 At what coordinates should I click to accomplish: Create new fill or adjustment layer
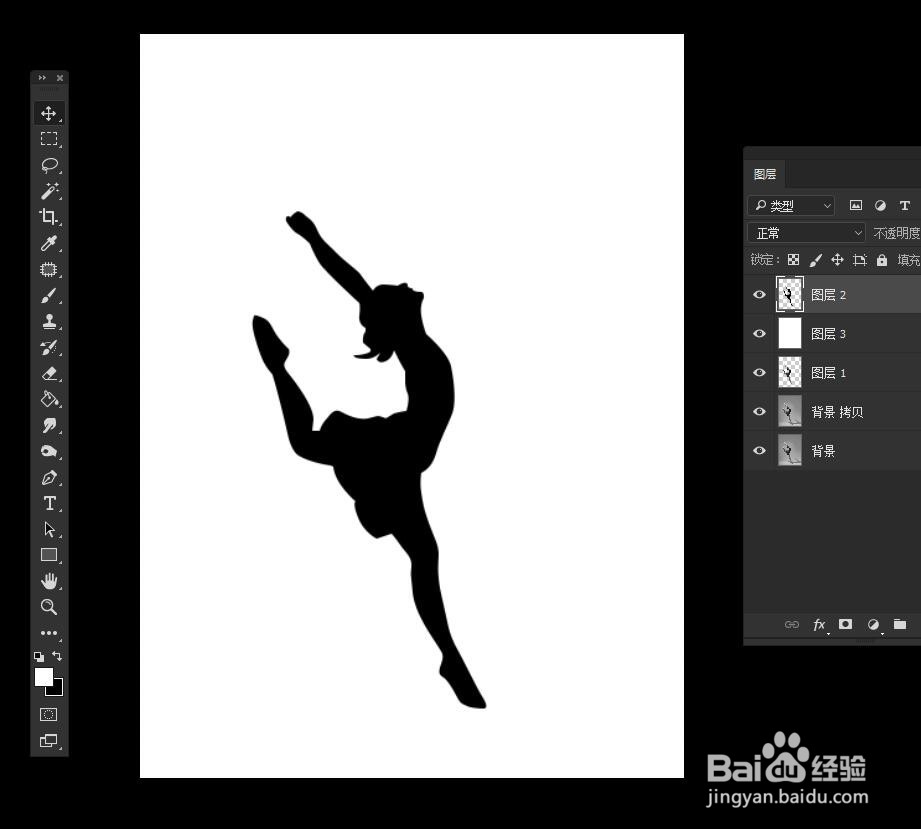873,625
